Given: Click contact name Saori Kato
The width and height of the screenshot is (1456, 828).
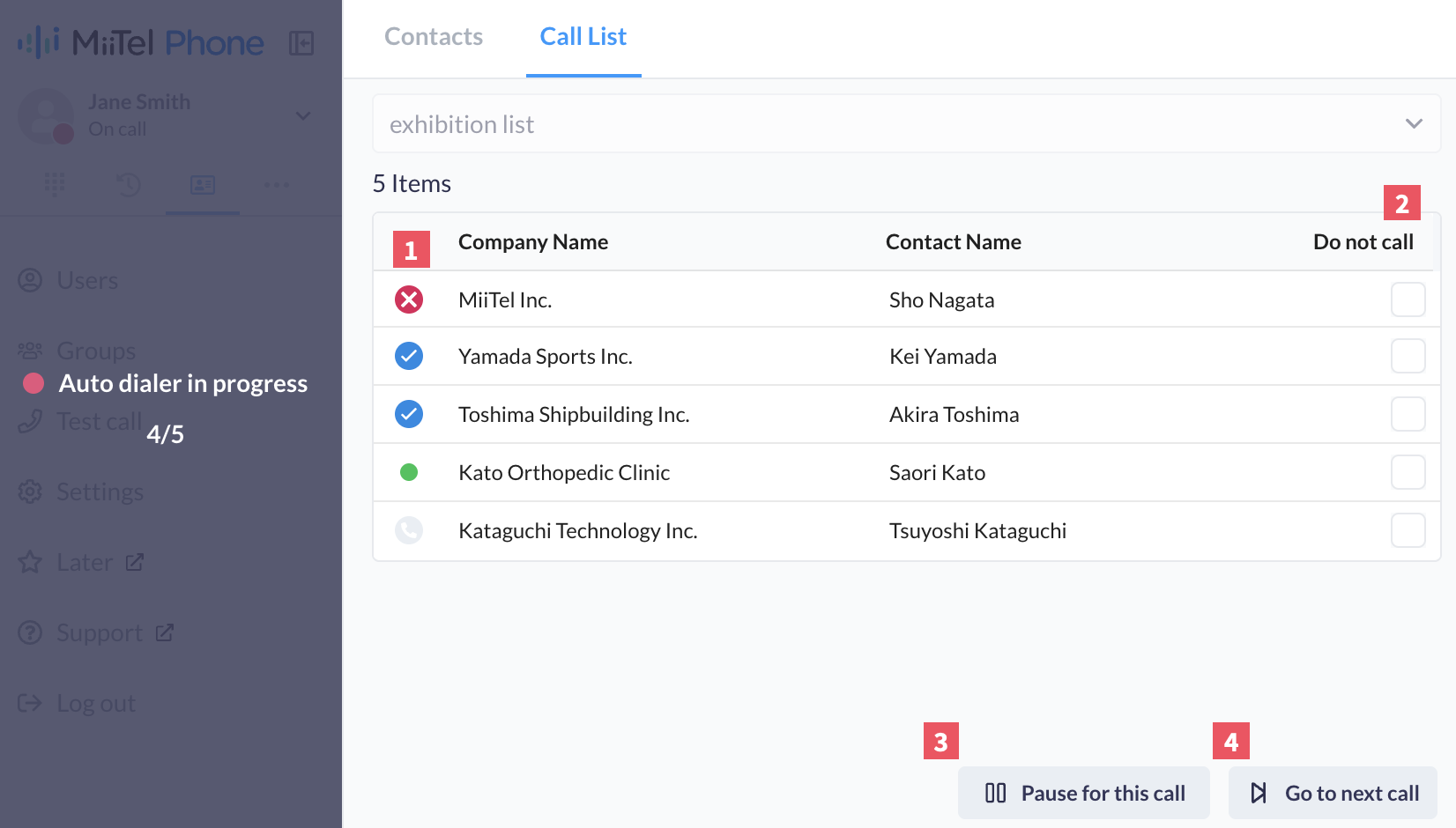Looking at the screenshot, I should pyautogui.click(x=937, y=473).
